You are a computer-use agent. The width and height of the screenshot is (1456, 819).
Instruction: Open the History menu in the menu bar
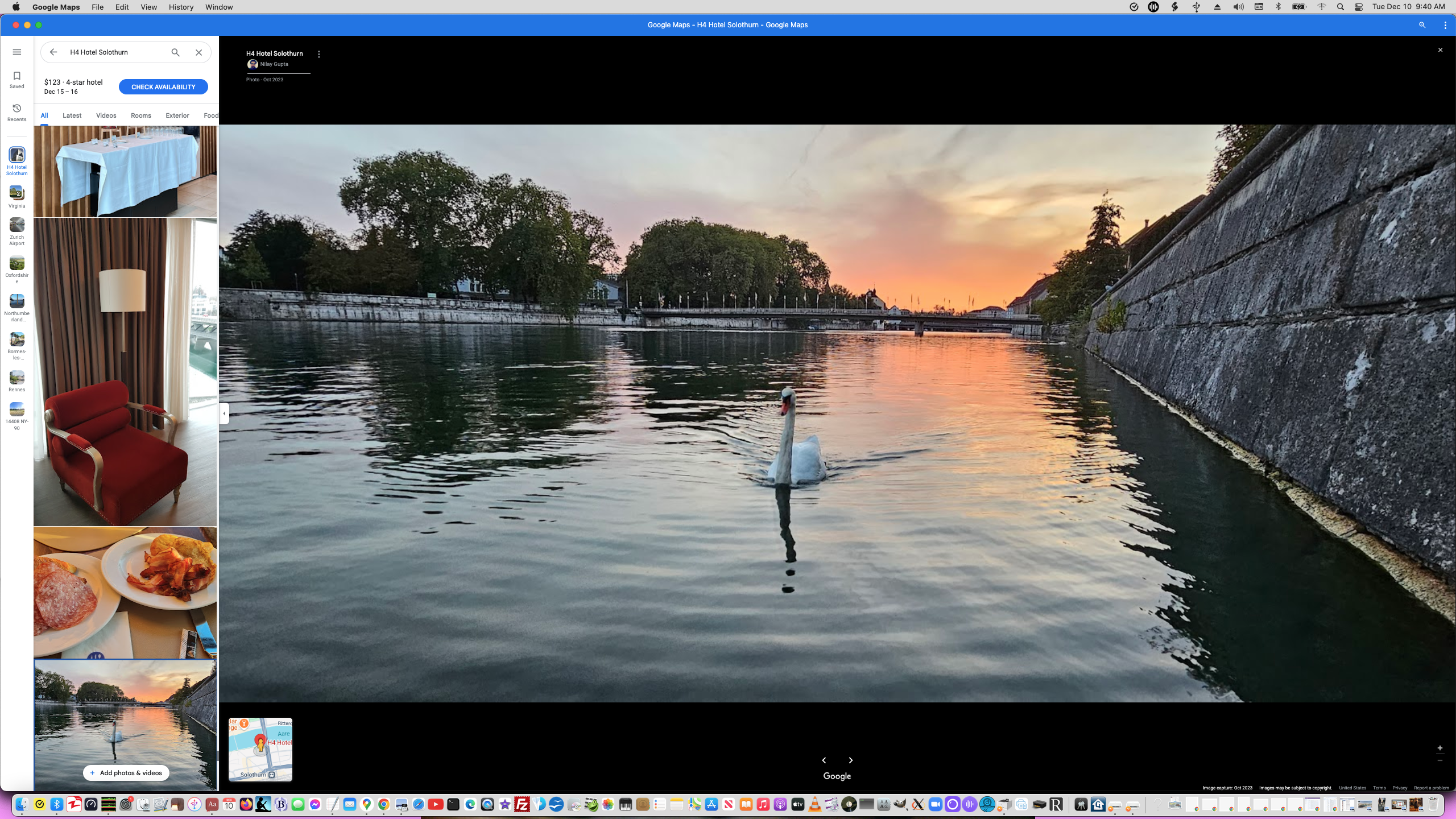[x=181, y=7]
